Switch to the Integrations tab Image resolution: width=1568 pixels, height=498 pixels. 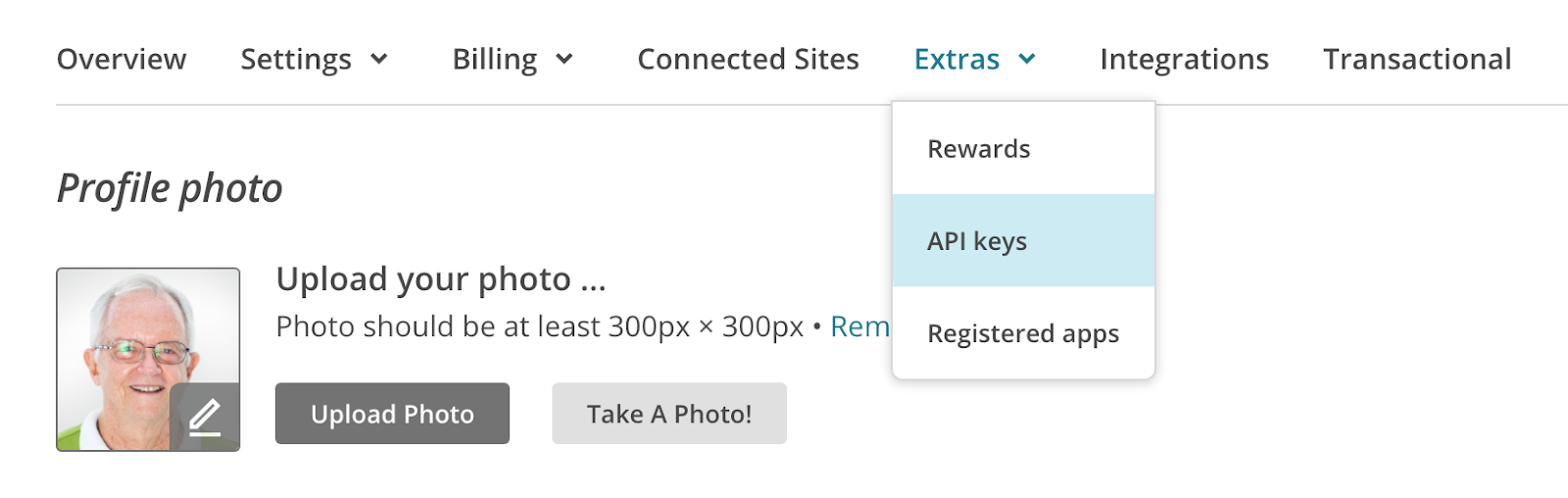coord(1184,60)
